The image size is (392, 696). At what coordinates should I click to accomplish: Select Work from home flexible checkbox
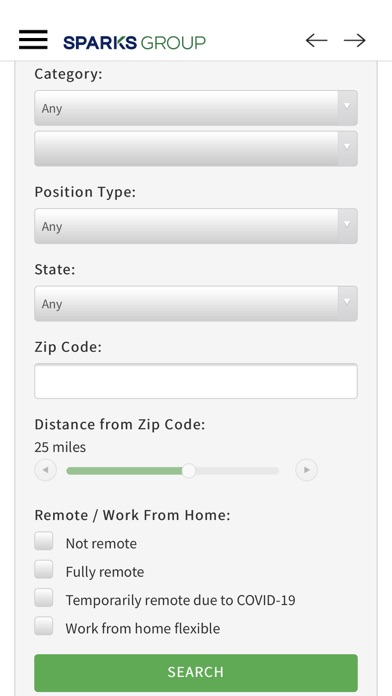point(44,626)
